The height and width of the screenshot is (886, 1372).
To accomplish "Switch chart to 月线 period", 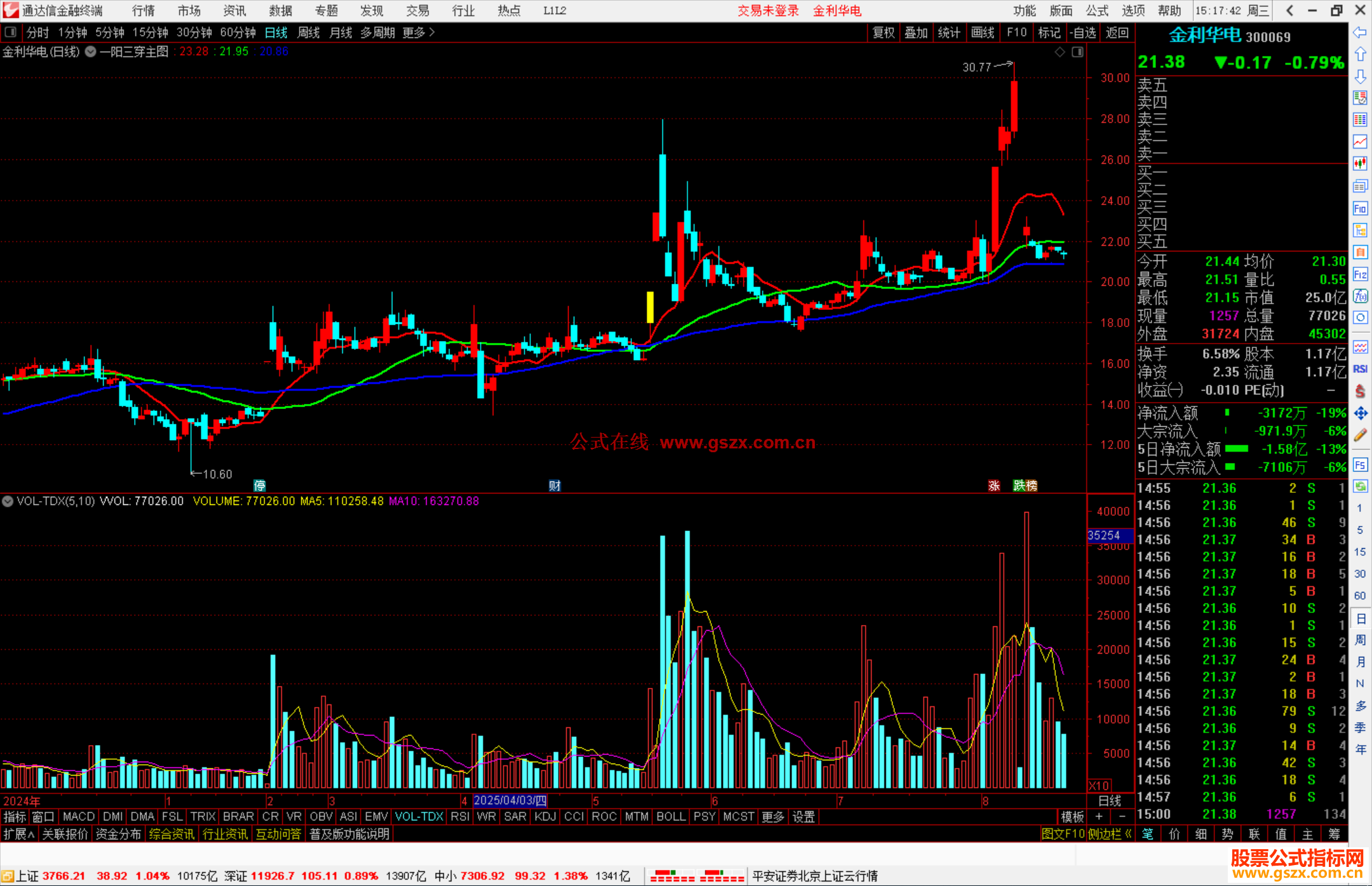I will point(340,32).
